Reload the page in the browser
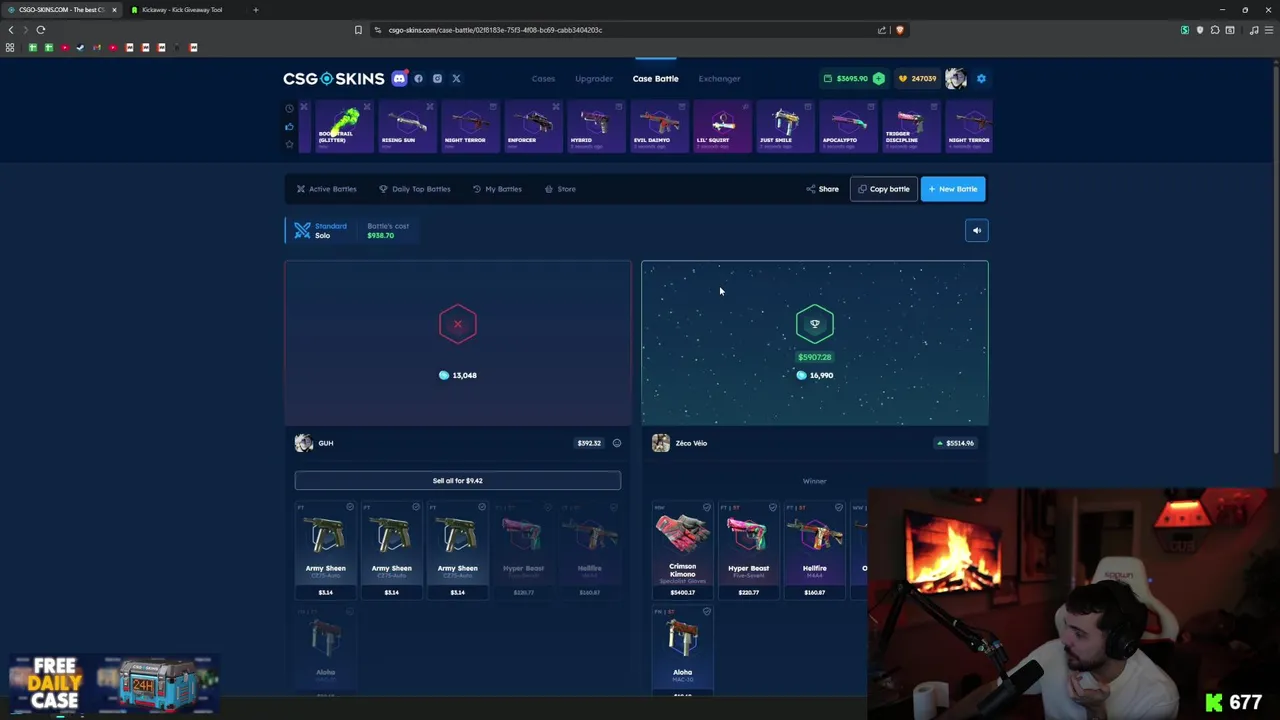Viewport: 1280px width, 720px height. tap(41, 30)
